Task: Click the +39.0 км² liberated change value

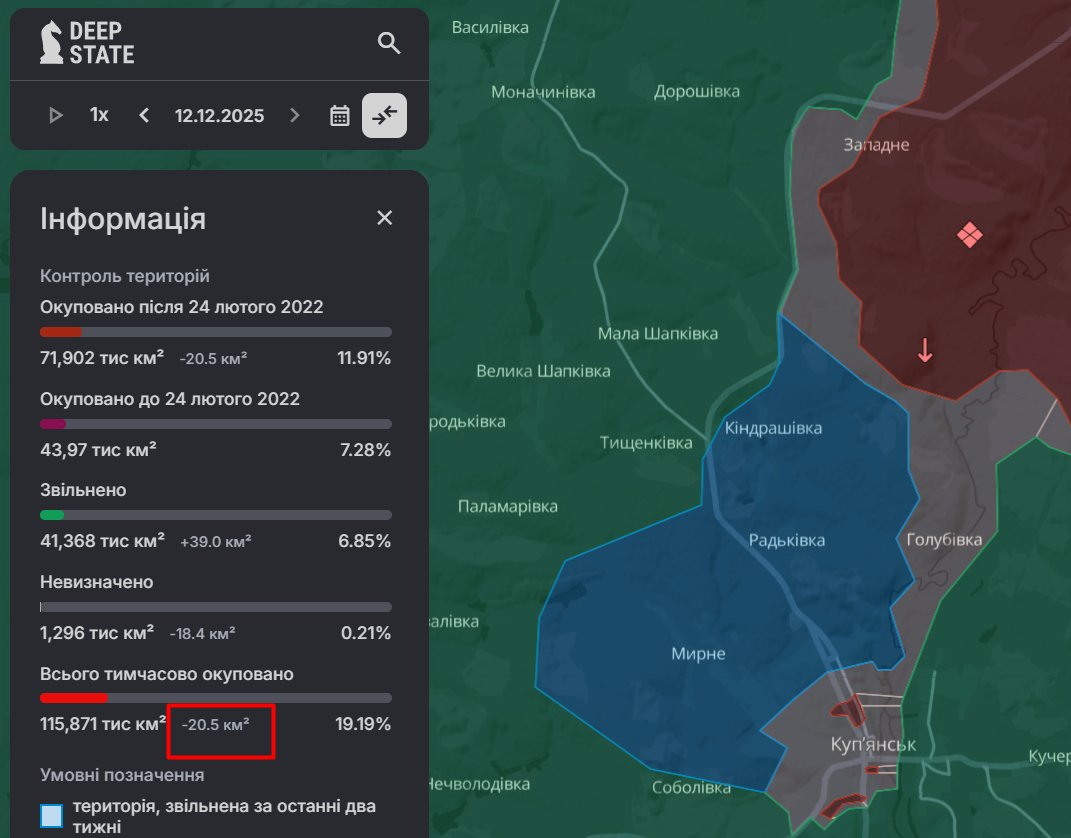Action: click(216, 542)
